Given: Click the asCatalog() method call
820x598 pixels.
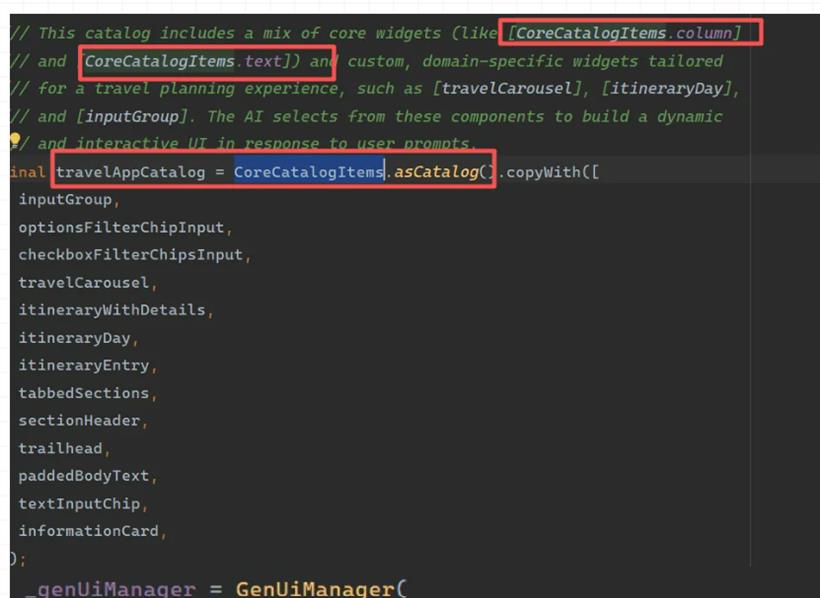Looking at the screenshot, I should point(443,172).
